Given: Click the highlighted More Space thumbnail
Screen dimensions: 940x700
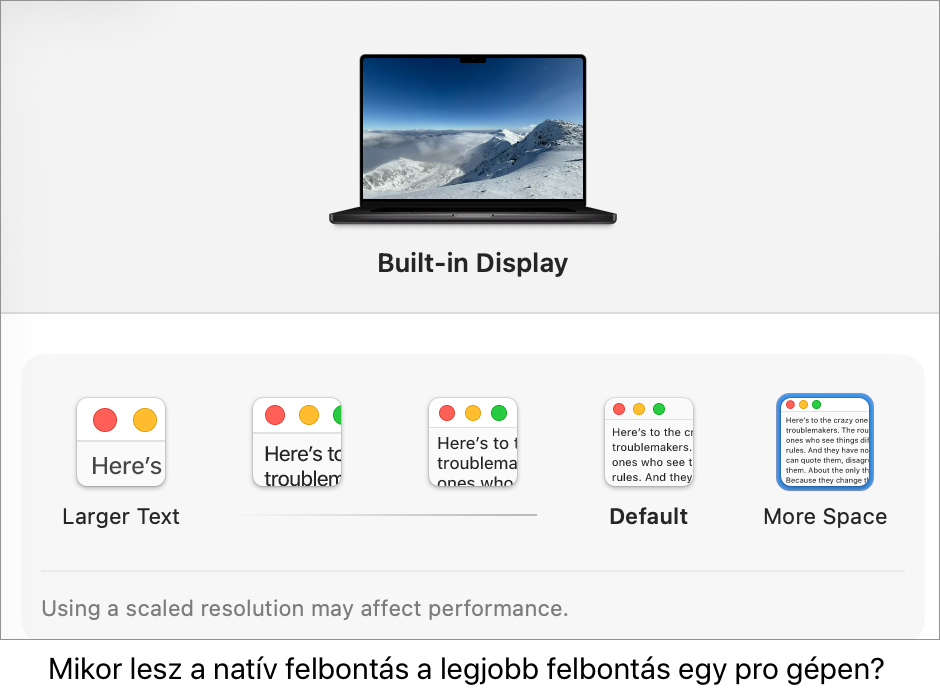Looking at the screenshot, I should 825,442.
